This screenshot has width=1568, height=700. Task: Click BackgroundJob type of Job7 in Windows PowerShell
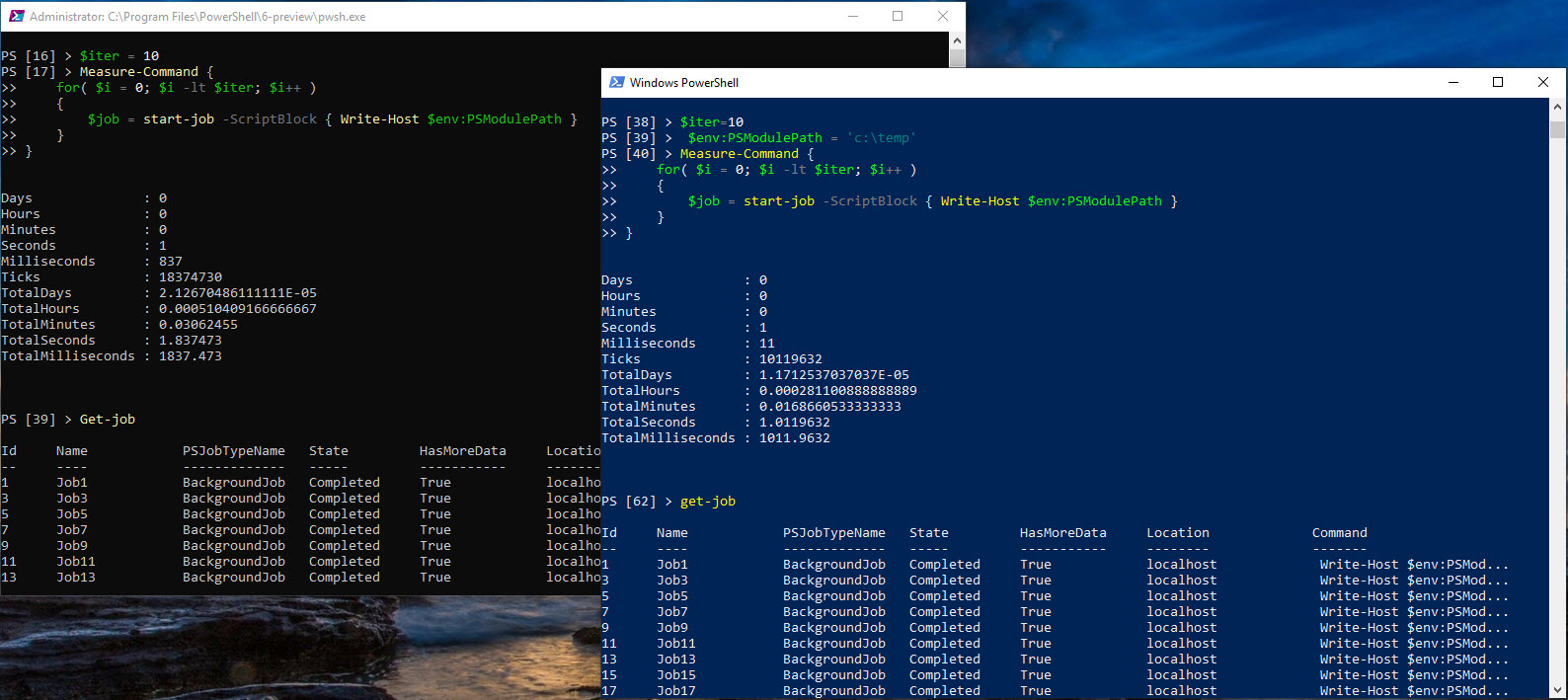834,612
